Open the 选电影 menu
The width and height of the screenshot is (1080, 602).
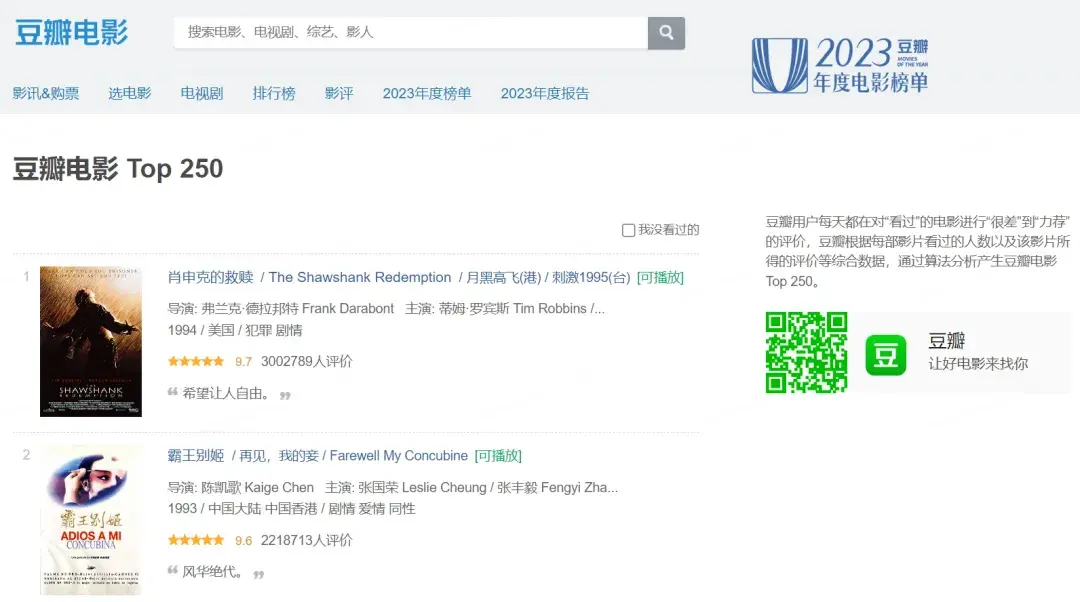coord(129,93)
